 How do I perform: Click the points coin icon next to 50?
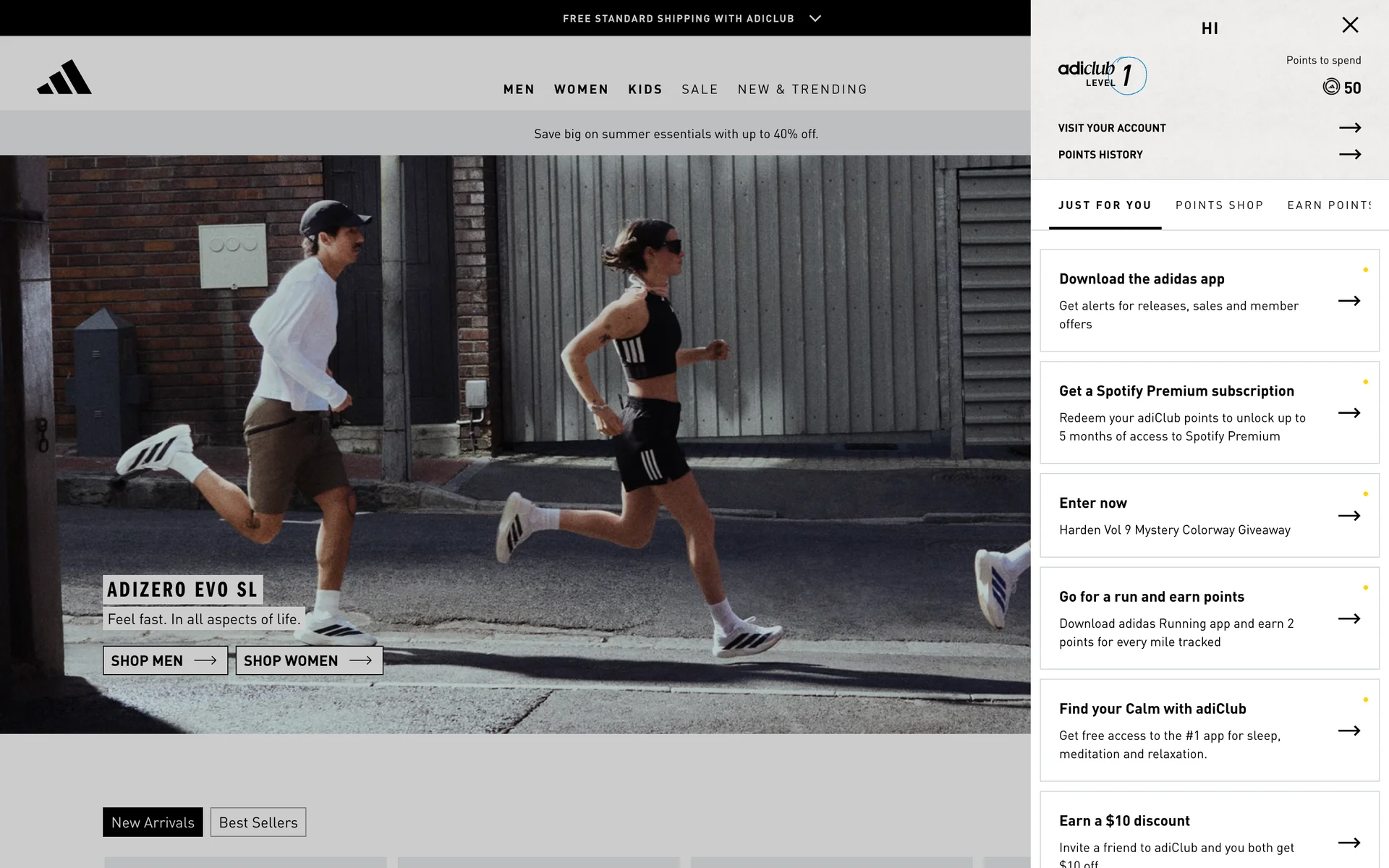point(1331,88)
